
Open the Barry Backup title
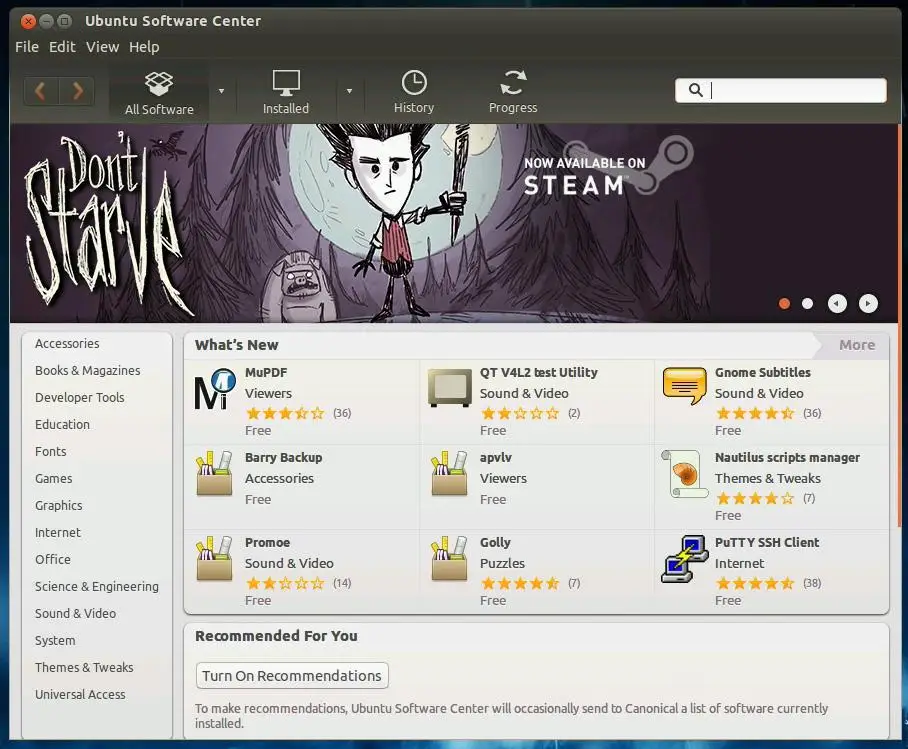(x=283, y=458)
